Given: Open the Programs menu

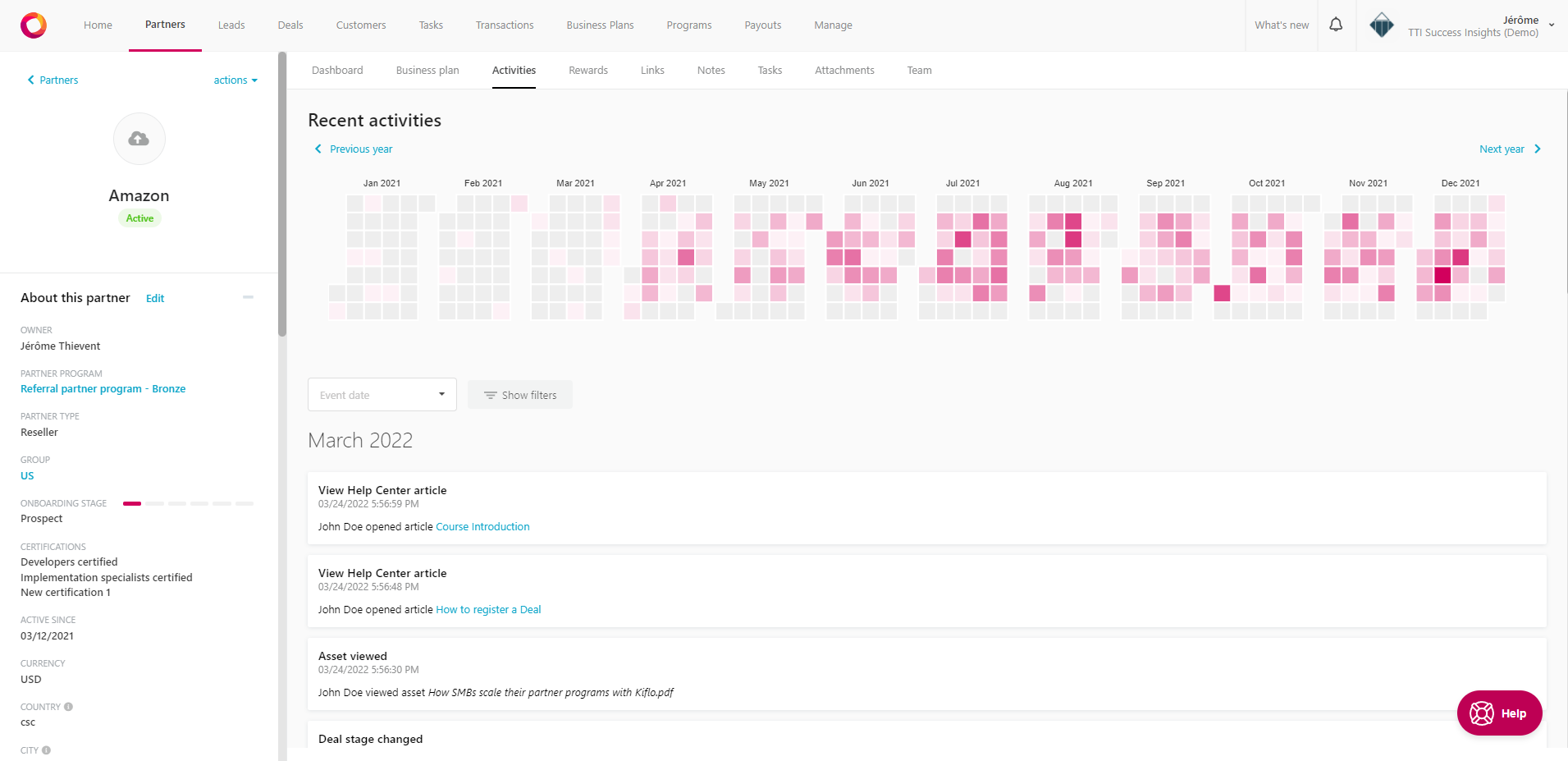Looking at the screenshot, I should click(689, 25).
